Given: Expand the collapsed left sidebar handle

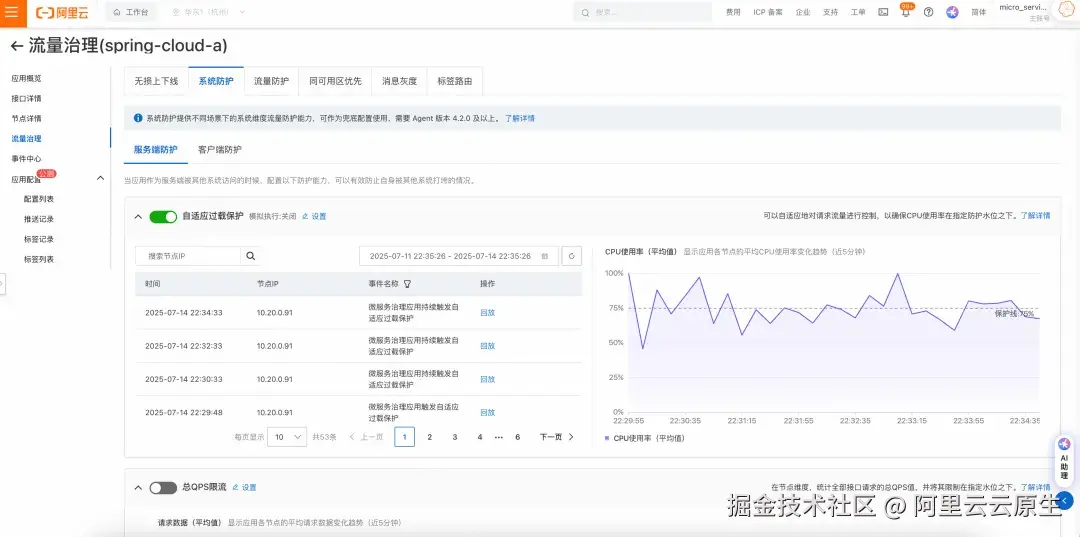Looking at the screenshot, I should [x=2, y=283].
